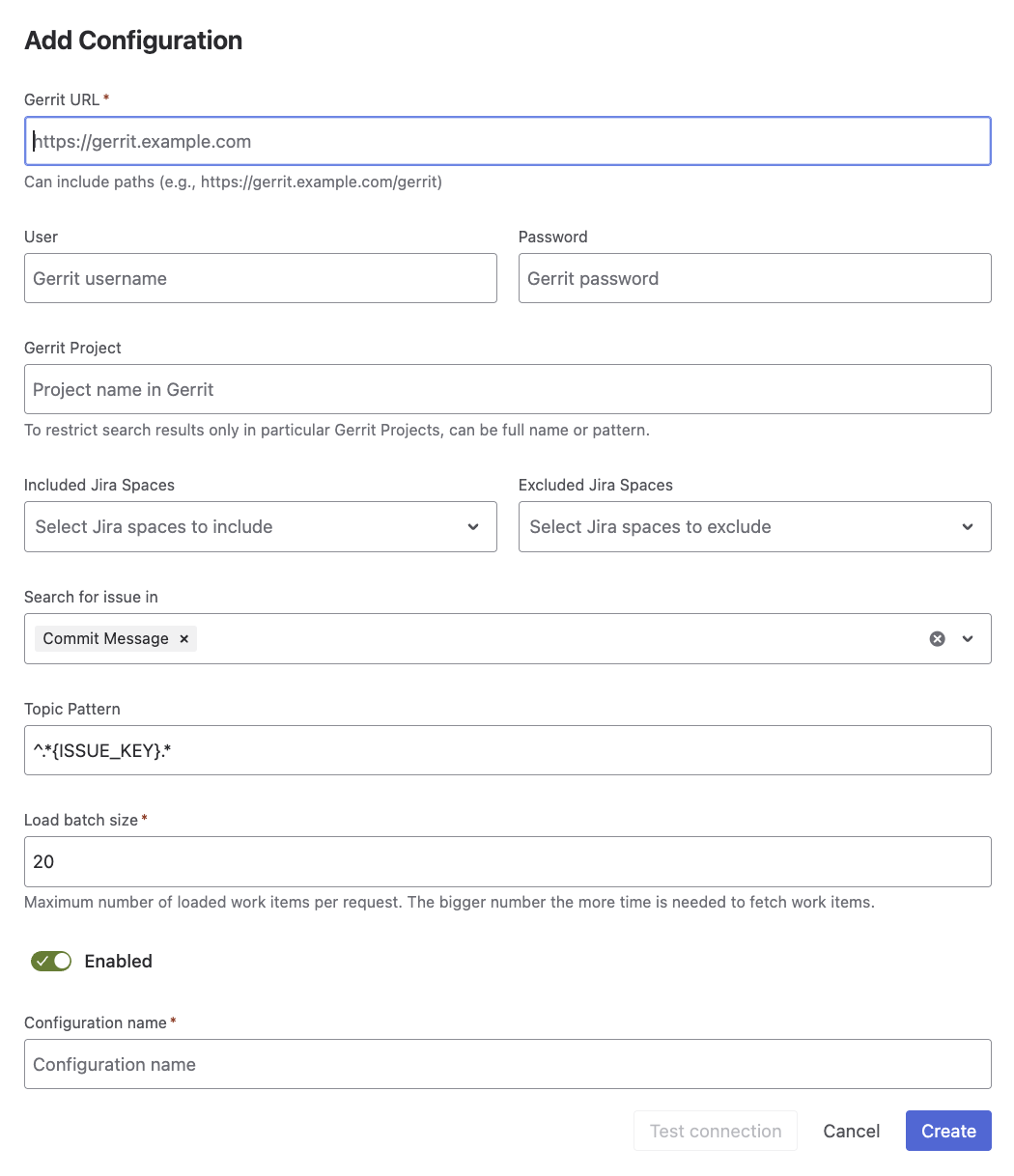
Task: Click the Gerrit password field
Action: [754, 279]
